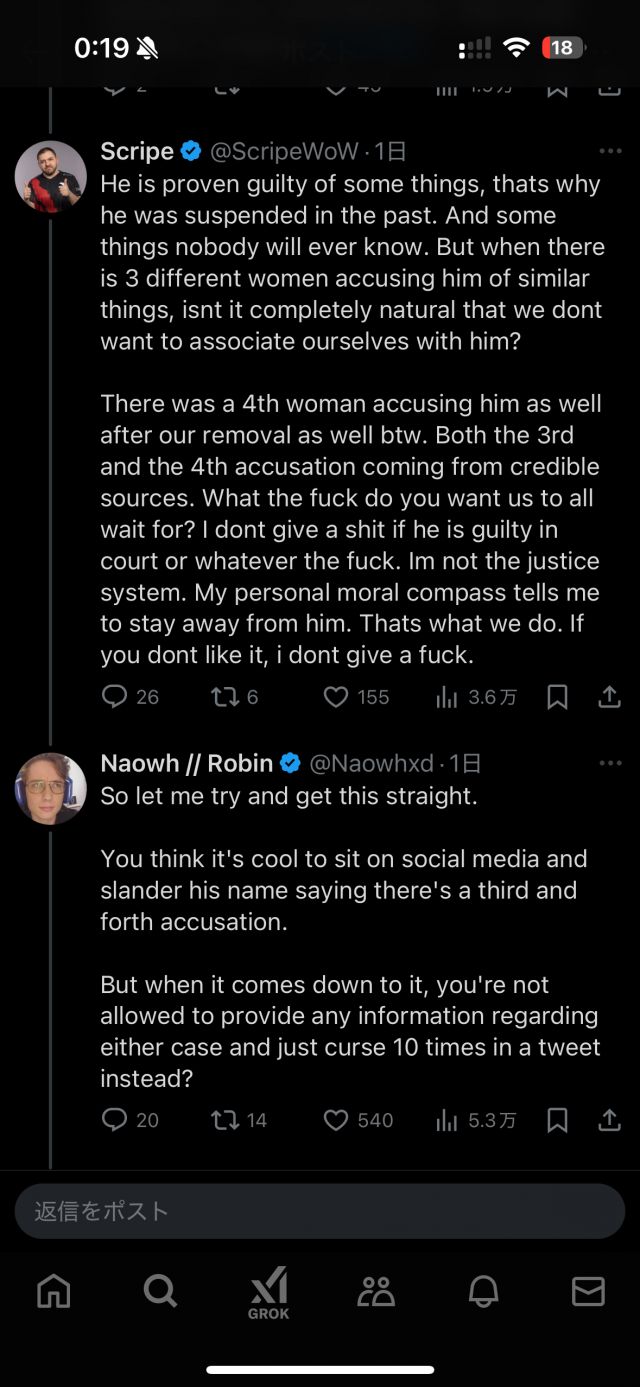
Task: View analytics for Naowh's tweet
Action: [476, 1120]
